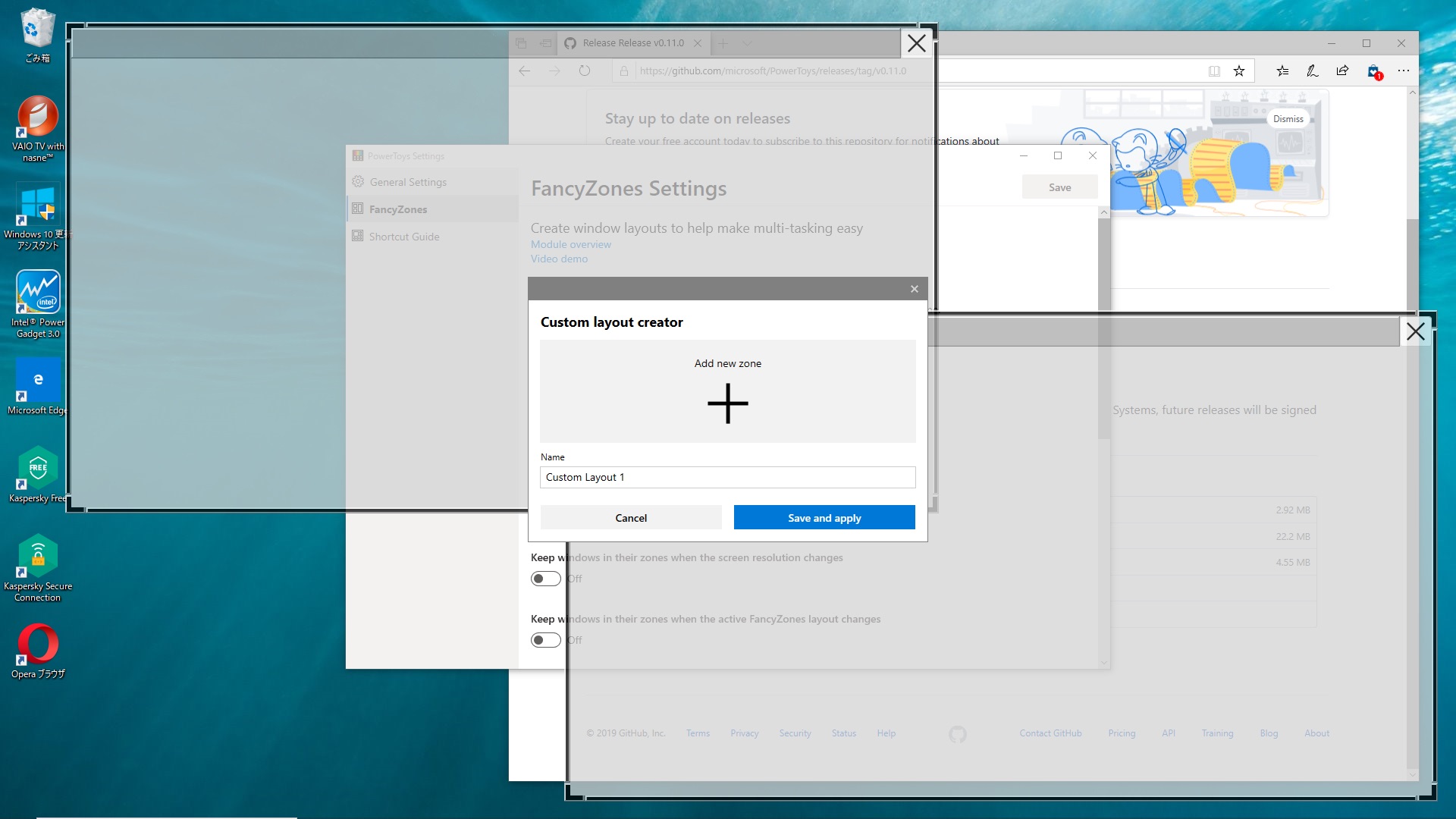The height and width of the screenshot is (819, 1456).
Task: Open About footer link
Action: 1316,733
